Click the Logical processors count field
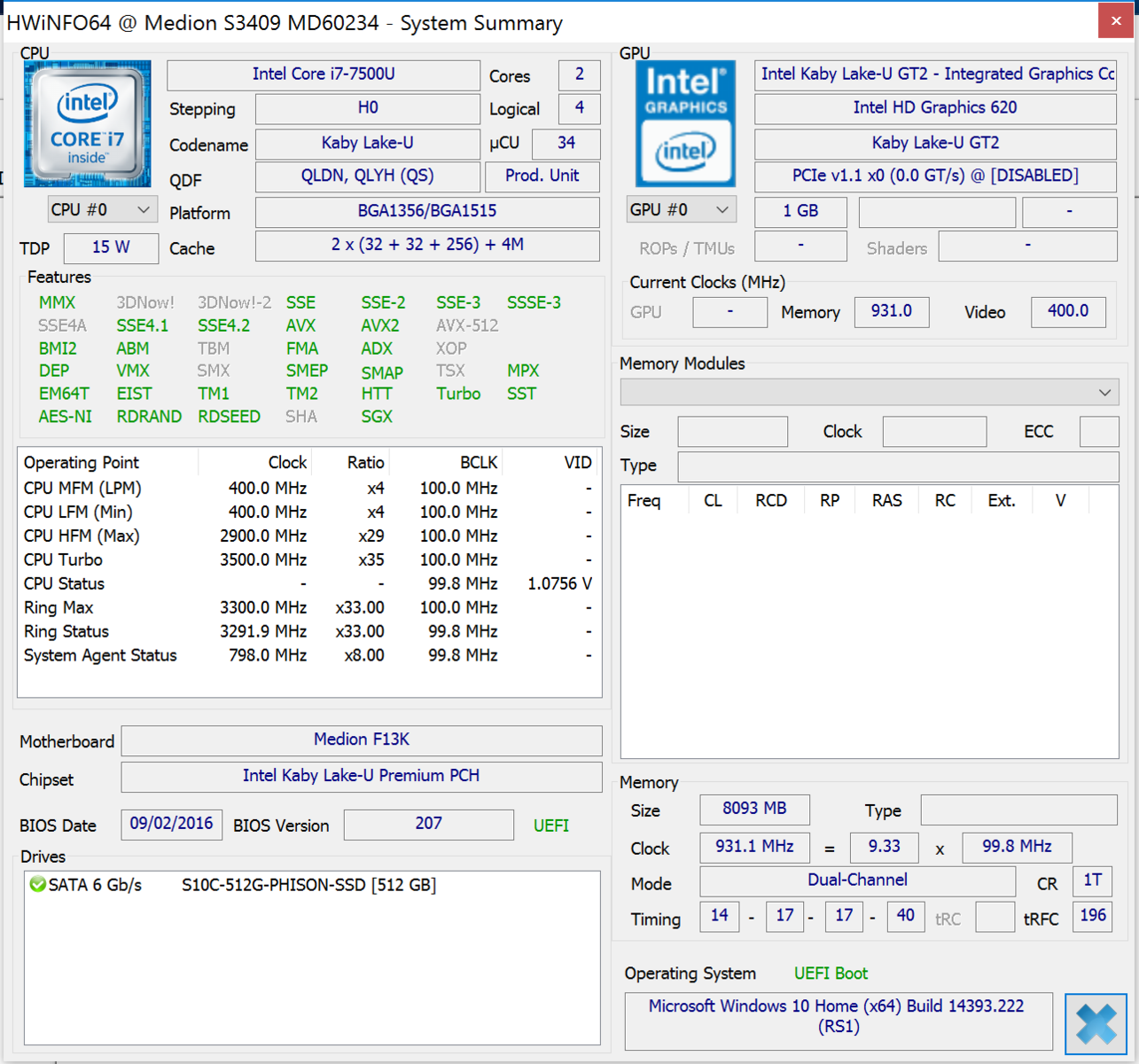The image size is (1139, 1064). pos(580,108)
